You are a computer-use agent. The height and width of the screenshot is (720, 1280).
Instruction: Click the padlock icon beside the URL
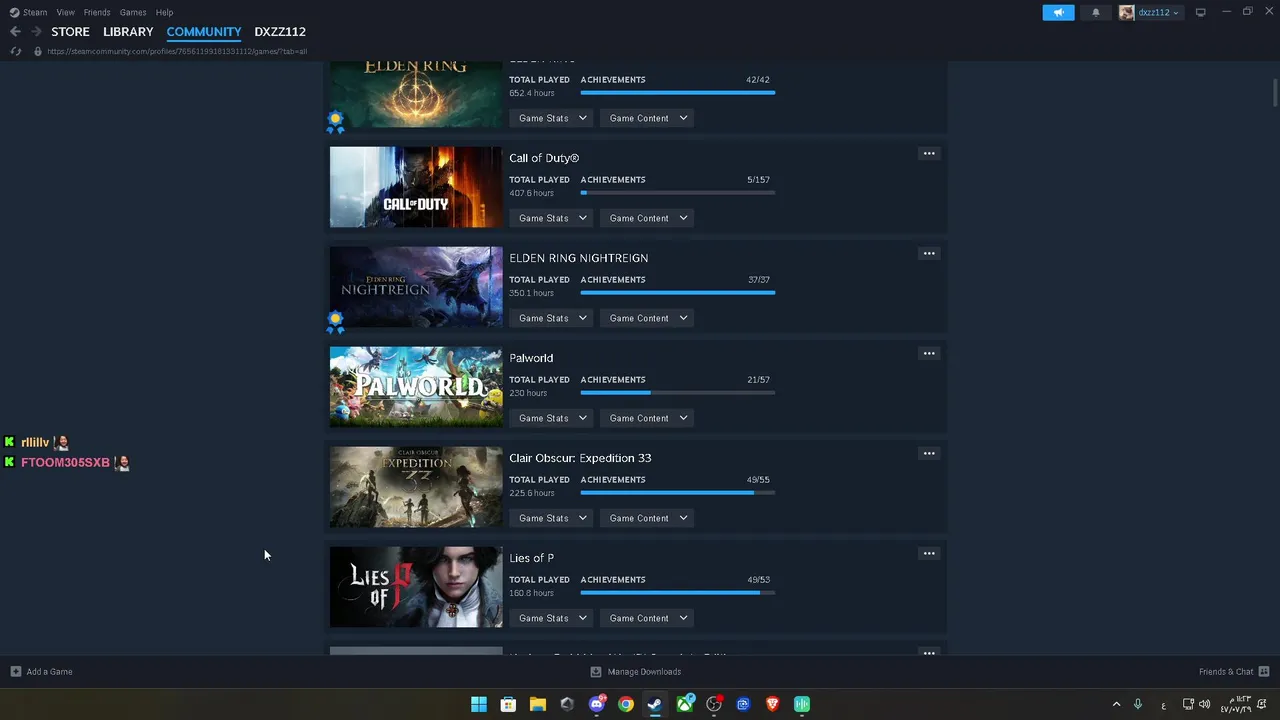pyautogui.click(x=38, y=51)
